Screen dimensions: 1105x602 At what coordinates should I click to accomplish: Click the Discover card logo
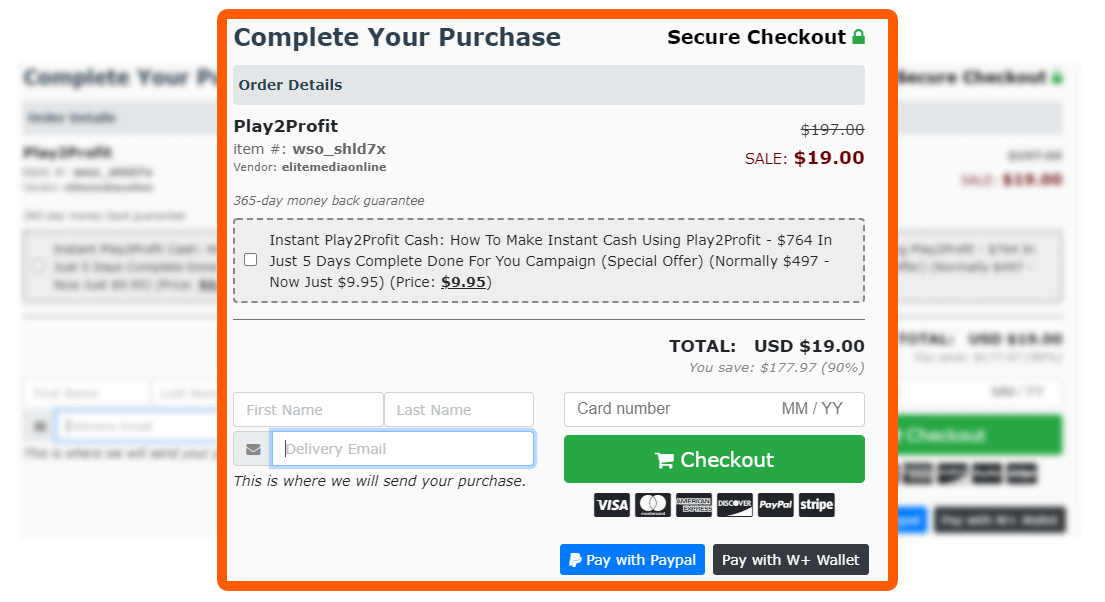coord(734,505)
